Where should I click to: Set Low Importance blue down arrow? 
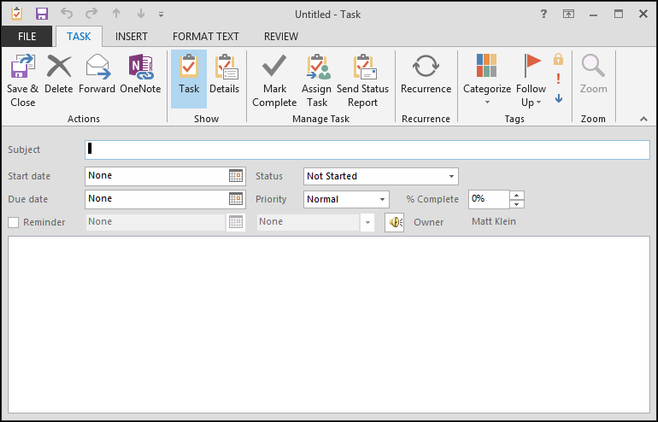tap(558, 99)
